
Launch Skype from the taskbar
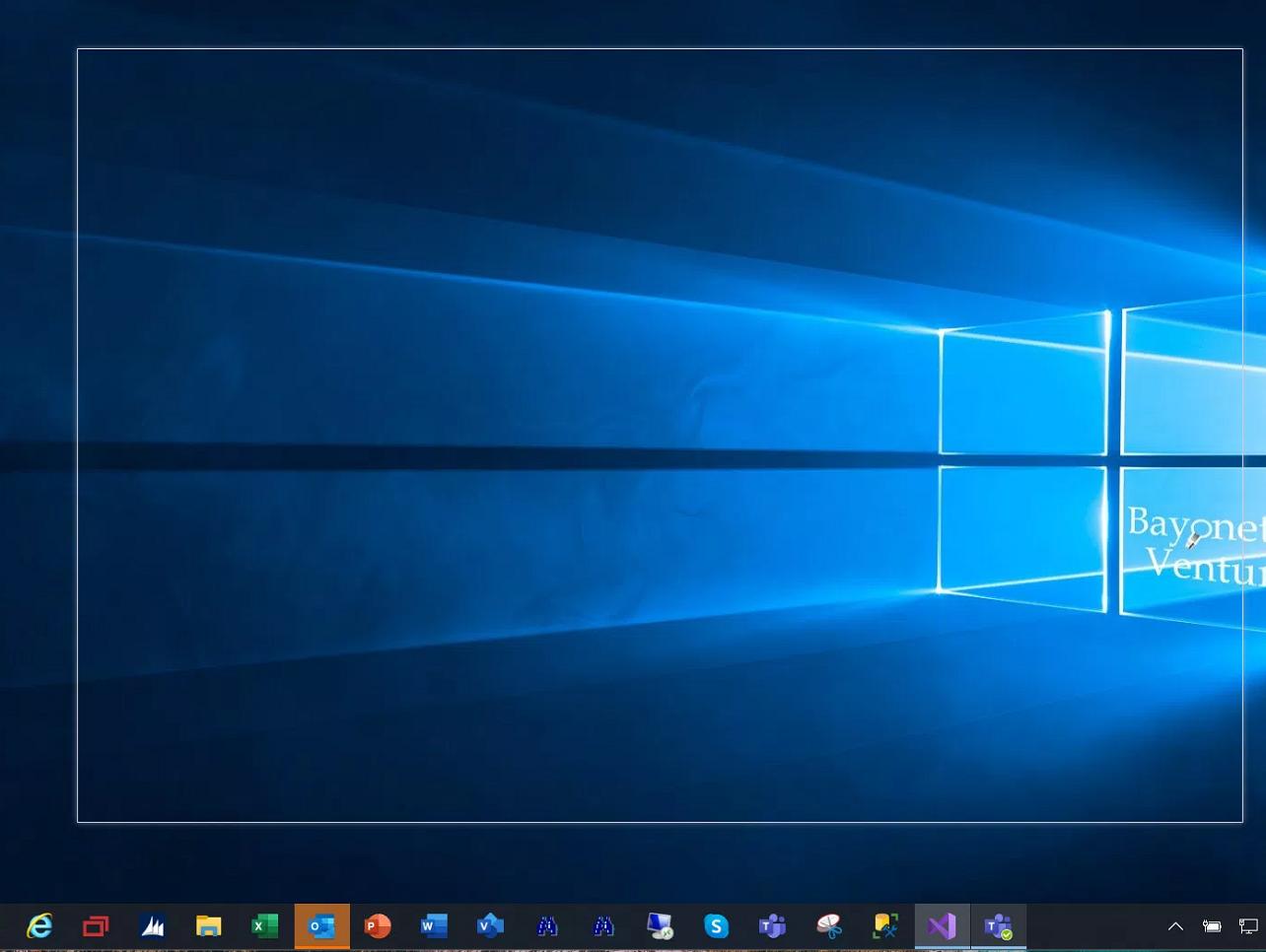pyautogui.click(x=716, y=926)
